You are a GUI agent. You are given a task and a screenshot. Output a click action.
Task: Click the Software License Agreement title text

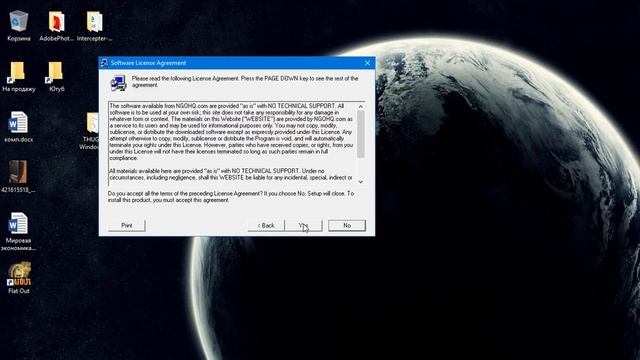[148, 63]
